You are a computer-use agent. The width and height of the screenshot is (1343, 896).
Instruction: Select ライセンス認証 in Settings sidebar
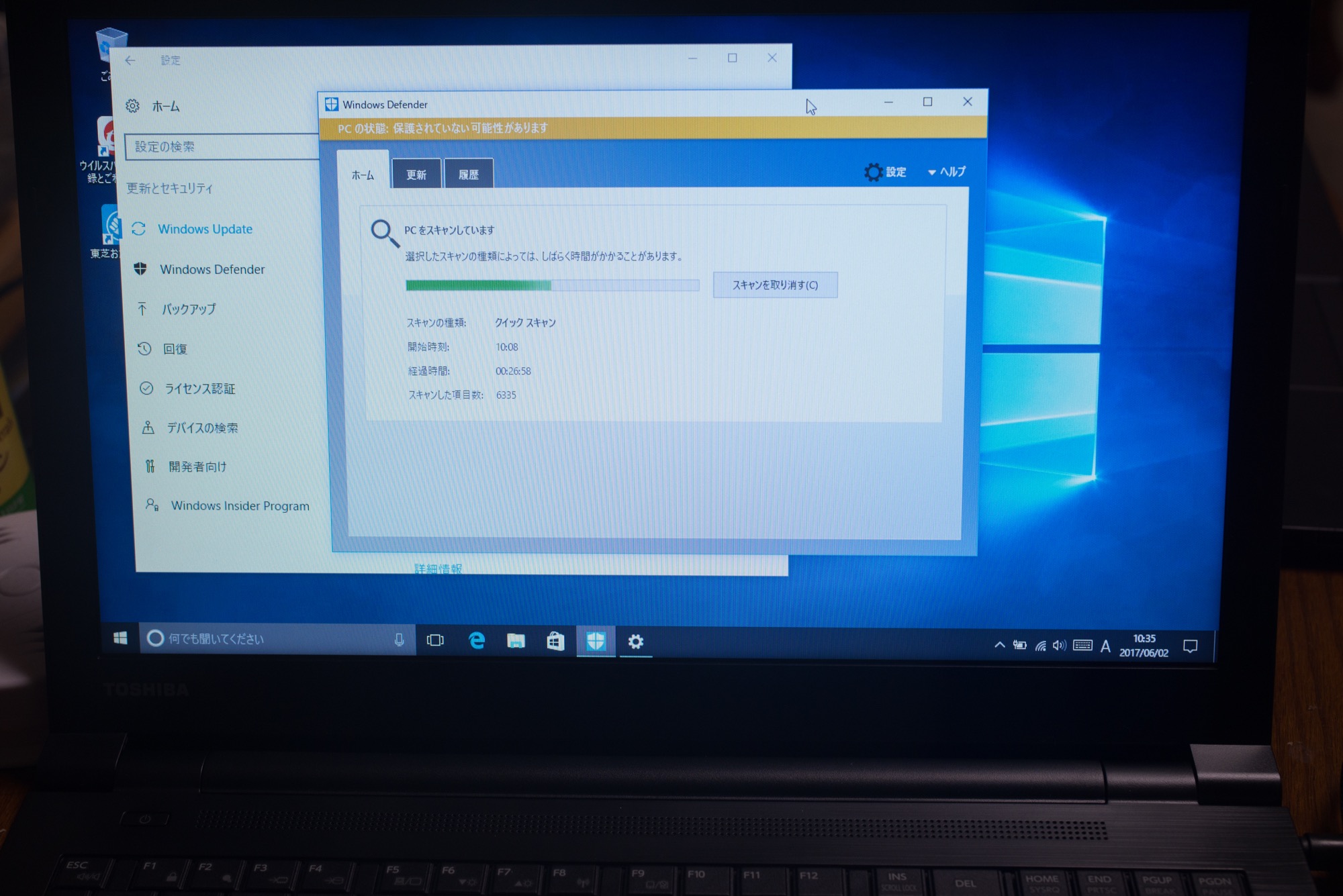point(187,388)
